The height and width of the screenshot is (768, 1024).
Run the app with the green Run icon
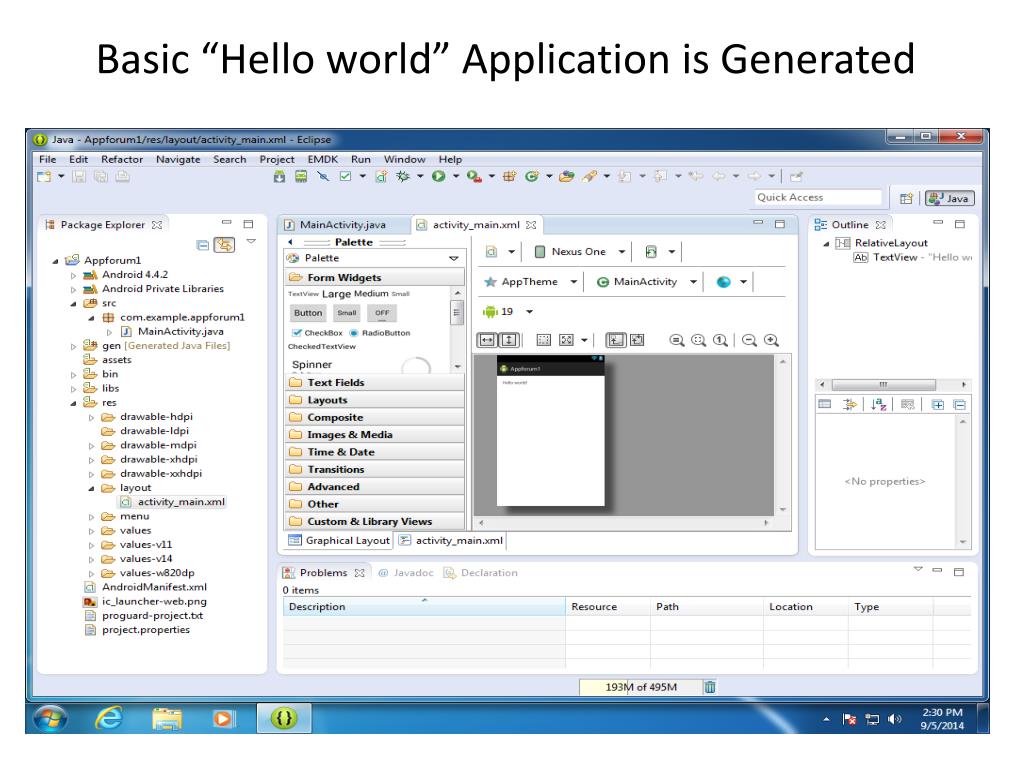pos(438,176)
